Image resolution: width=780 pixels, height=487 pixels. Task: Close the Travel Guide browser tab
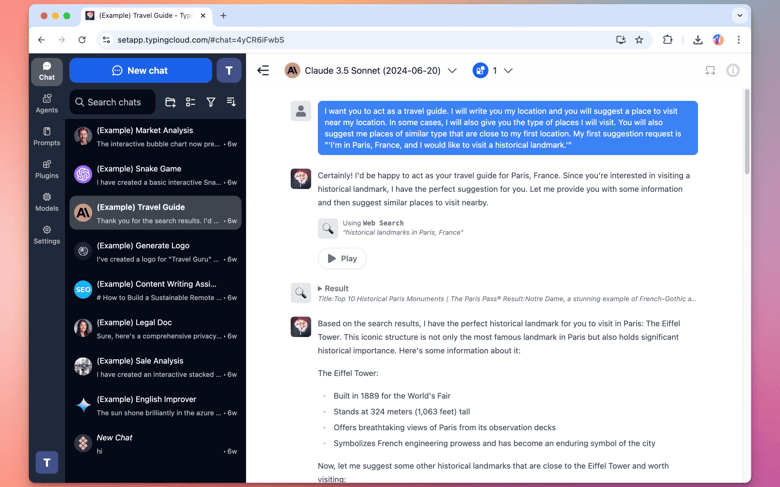(203, 15)
